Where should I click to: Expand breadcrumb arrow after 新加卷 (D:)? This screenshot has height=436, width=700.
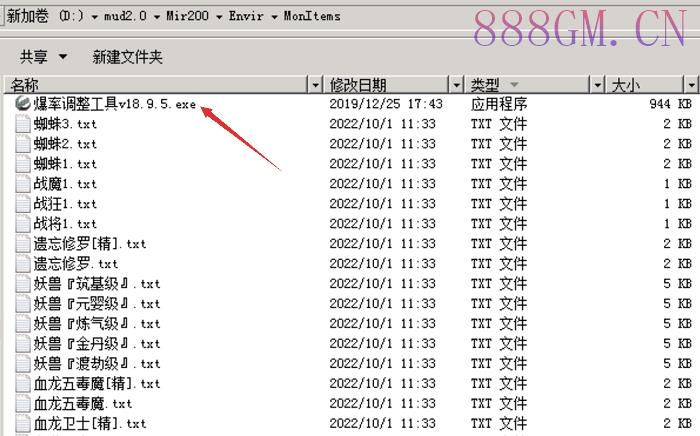(95, 17)
